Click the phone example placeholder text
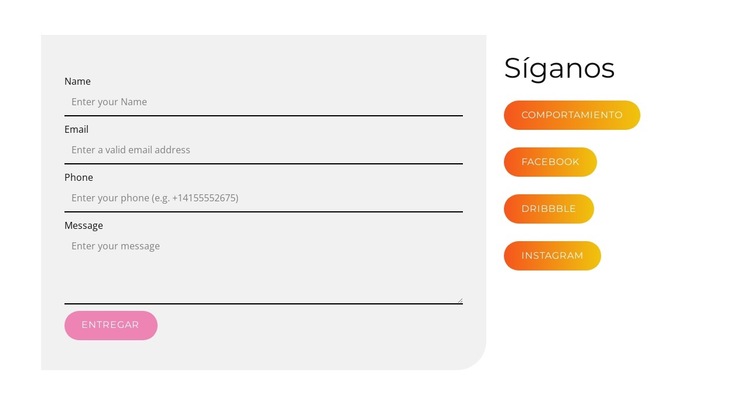This screenshot has width=750, height=405. click(x=155, y=198)
